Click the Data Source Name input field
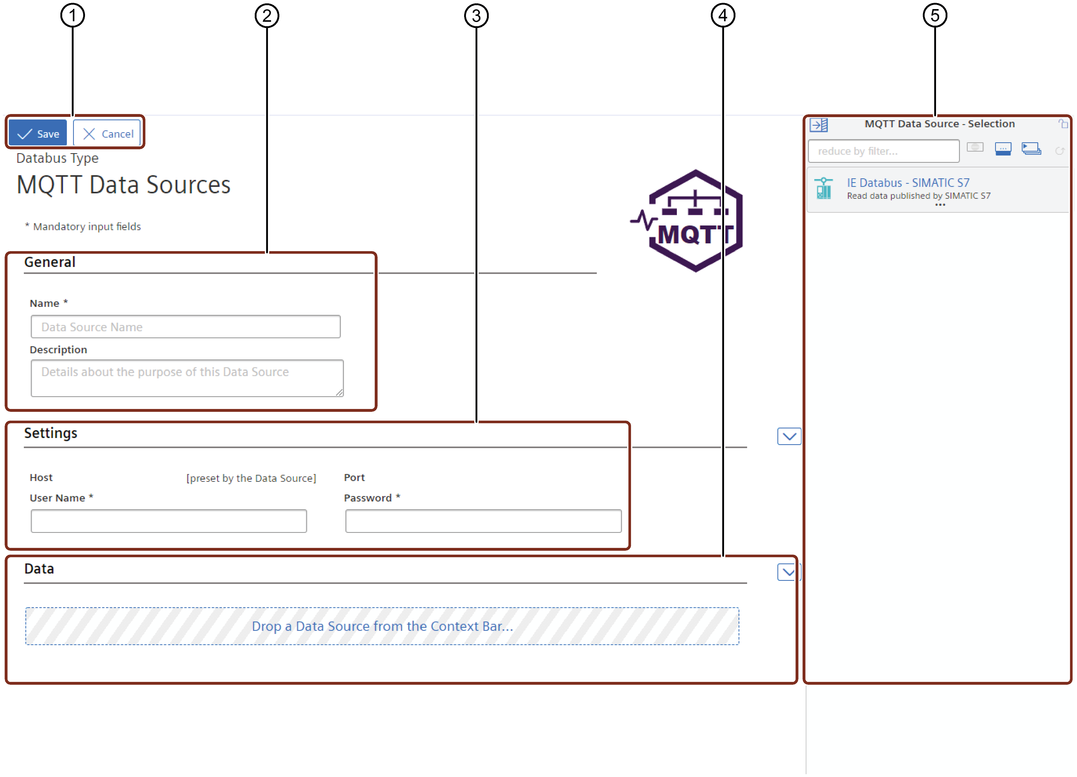The width and height of the screenshot is (1077, 777). pyautogui.click(x=185, y=327)
